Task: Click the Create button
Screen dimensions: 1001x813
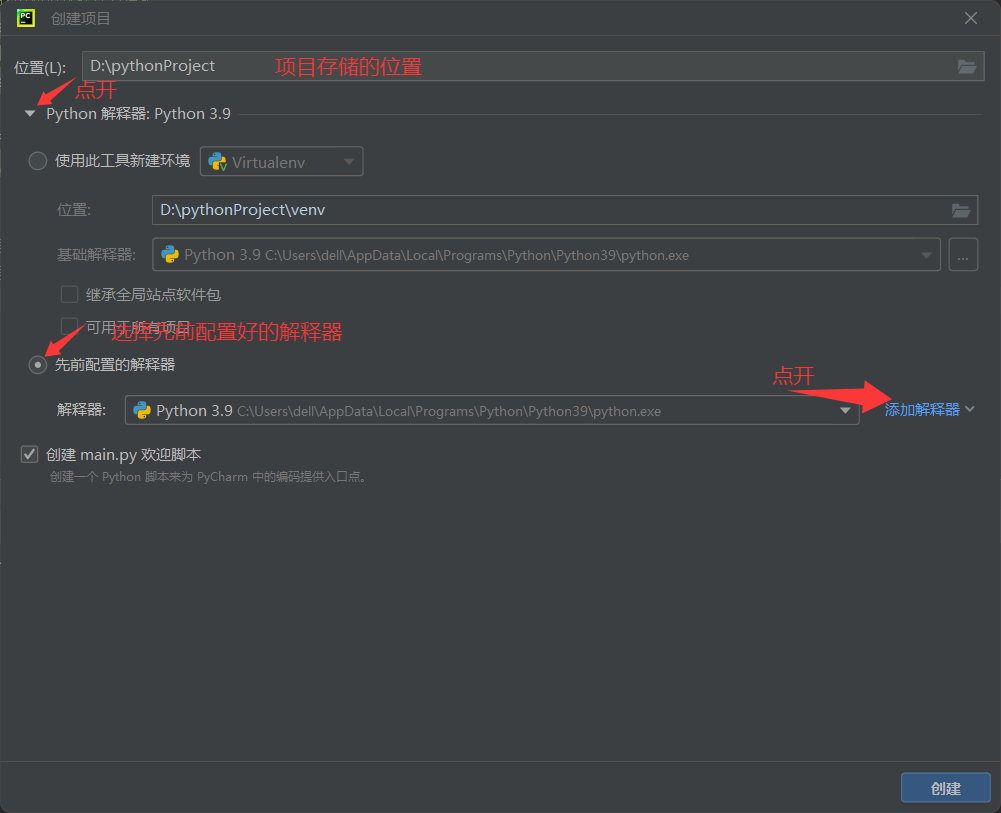Action: [945, 788]
